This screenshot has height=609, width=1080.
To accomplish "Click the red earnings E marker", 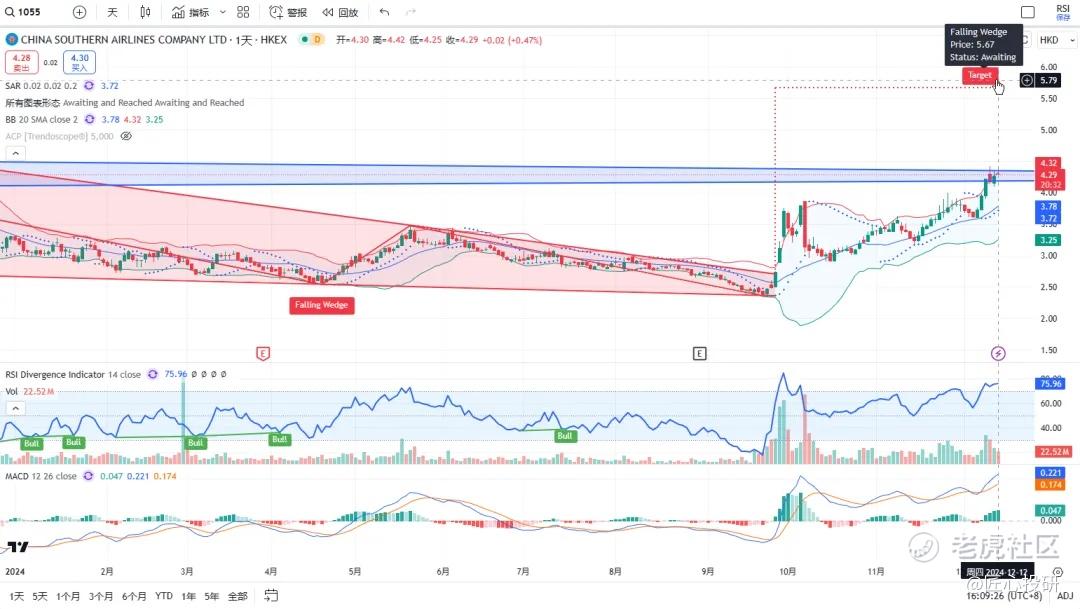I will [x=262, y=353].
